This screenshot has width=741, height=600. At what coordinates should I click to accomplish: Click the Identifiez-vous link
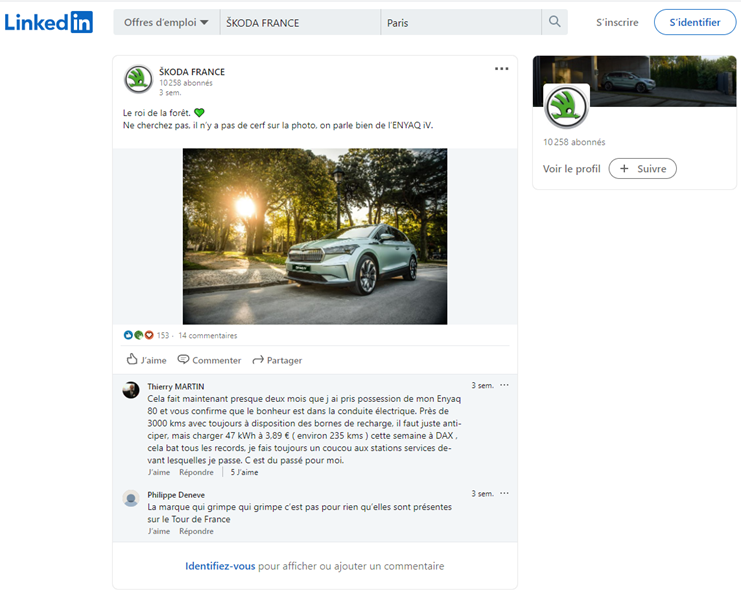[220, 566]
